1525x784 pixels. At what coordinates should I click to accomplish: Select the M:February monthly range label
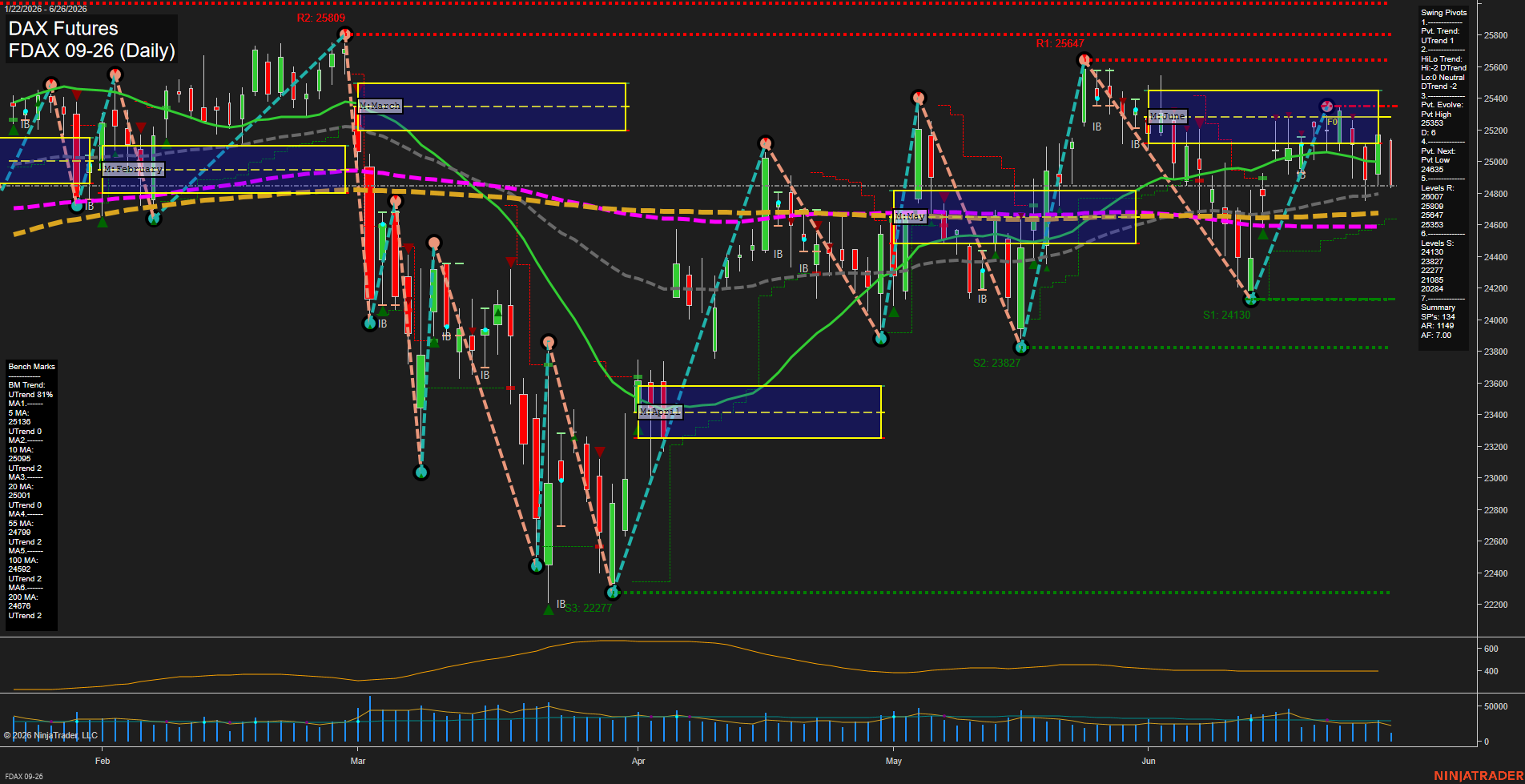tap(133, 169)
